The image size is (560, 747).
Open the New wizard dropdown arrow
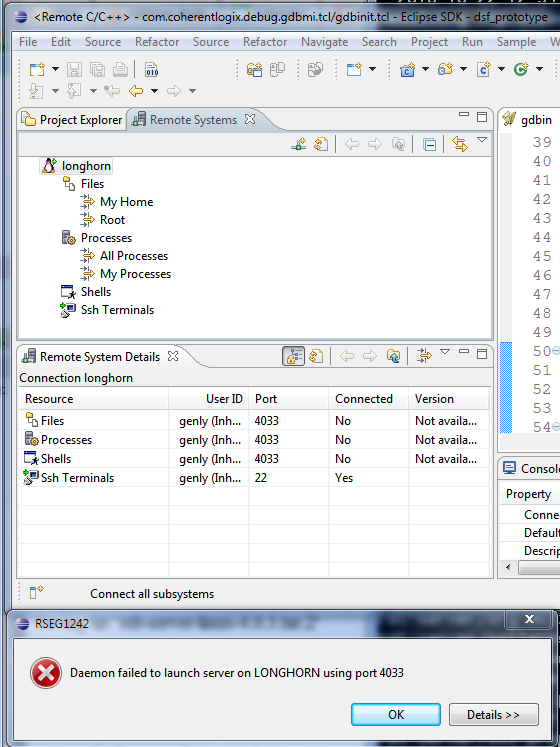tap(55, 70)
